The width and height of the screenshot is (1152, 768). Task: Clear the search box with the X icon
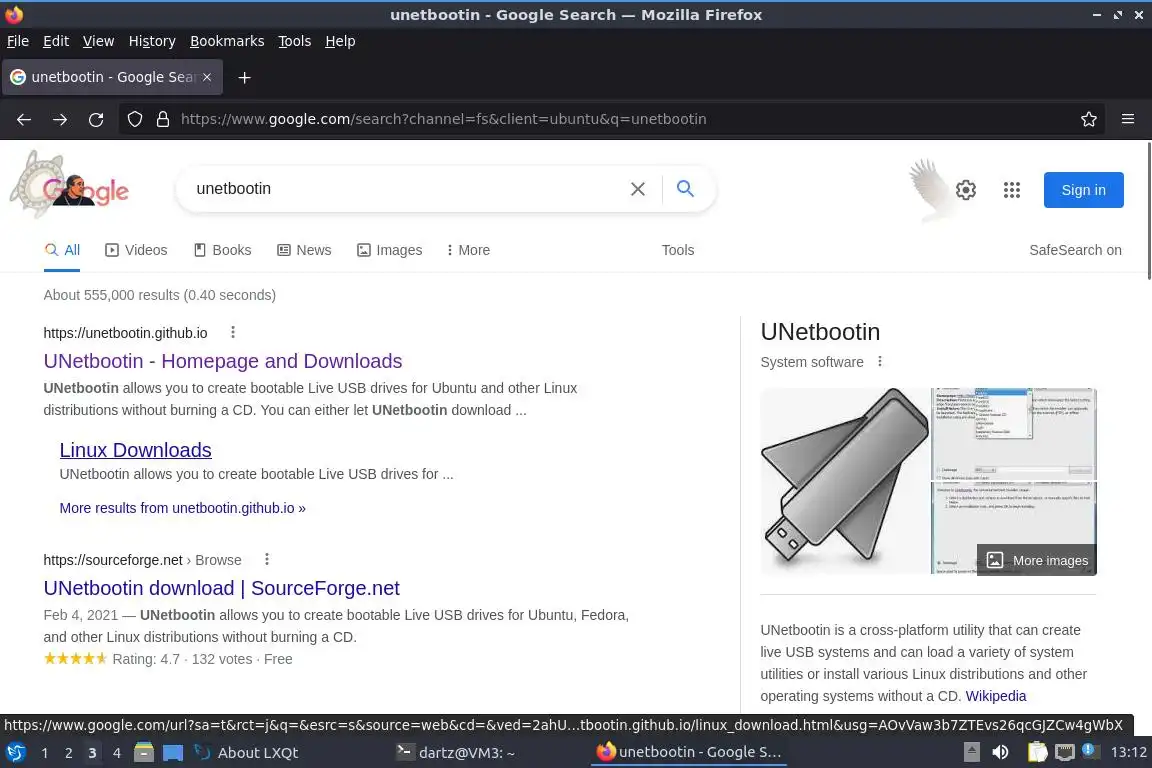pyautogui.click(x=638, y=189)
